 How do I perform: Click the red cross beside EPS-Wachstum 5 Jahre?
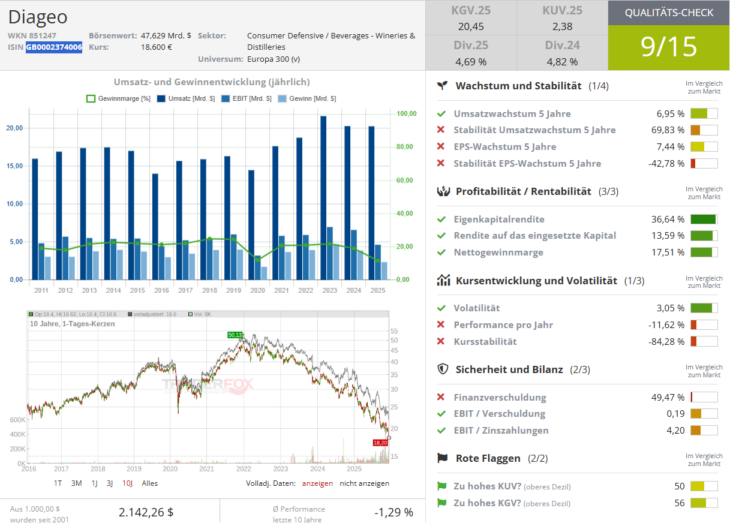pos(442,146)
